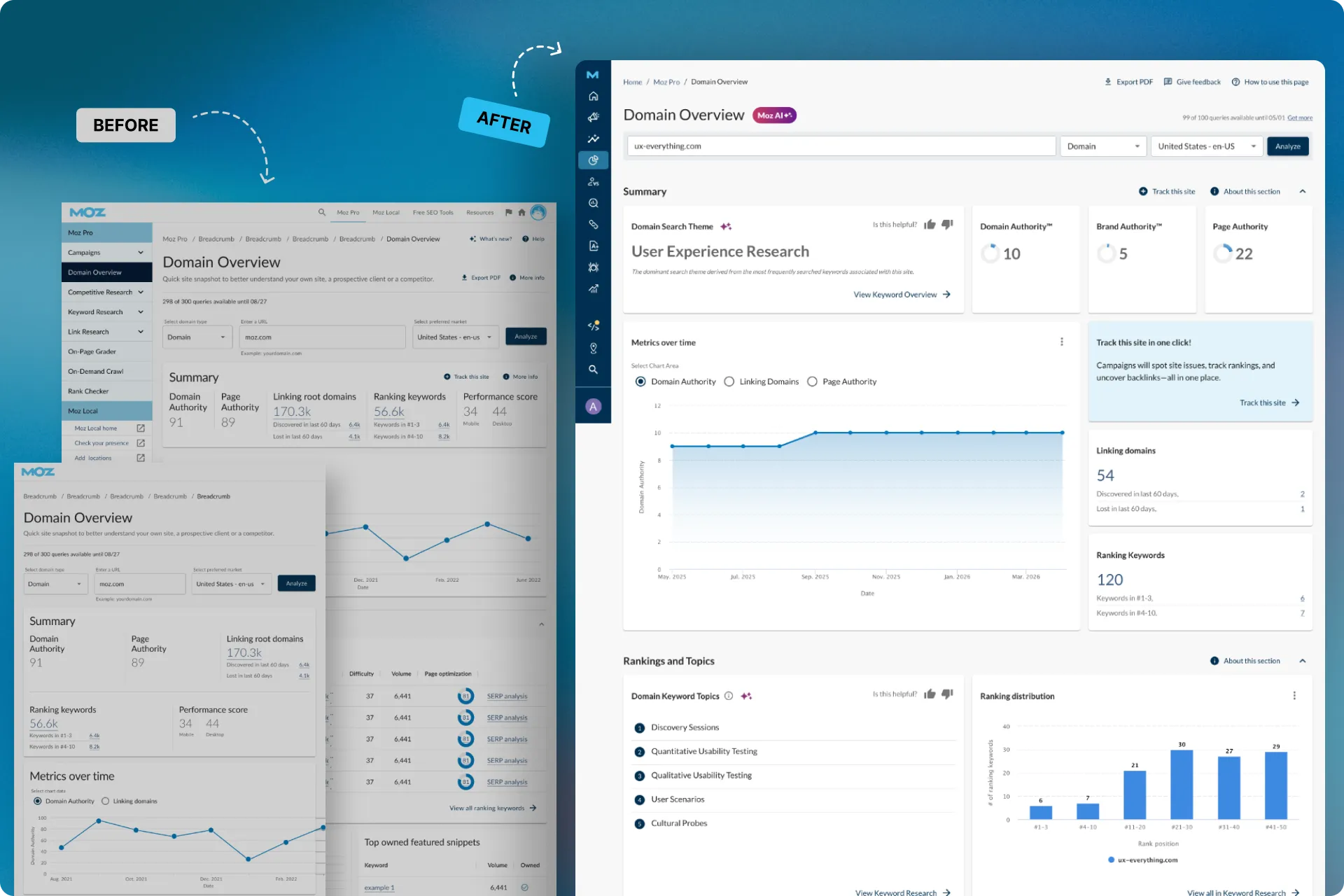The width and height of the screenshot is (1344, 896).
Task: Give thumbs down on Domain Keyword Topics card
Action: [x=947, y=694]
